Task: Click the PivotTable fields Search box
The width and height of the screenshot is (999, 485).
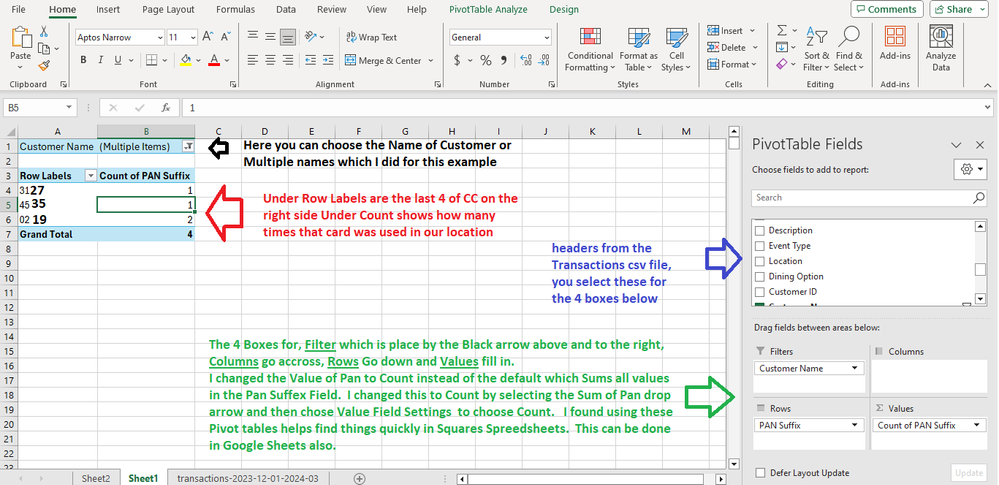Action: [860, 198]
